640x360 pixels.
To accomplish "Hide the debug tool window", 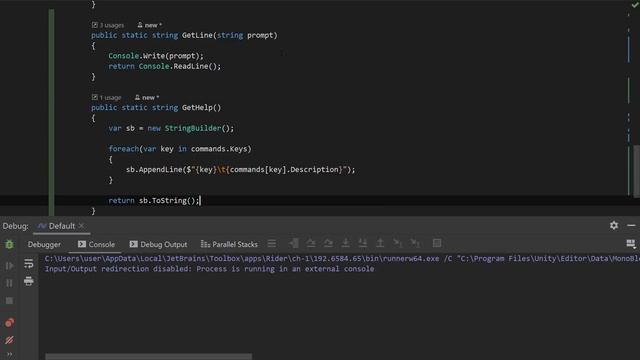I will point(631,225).
